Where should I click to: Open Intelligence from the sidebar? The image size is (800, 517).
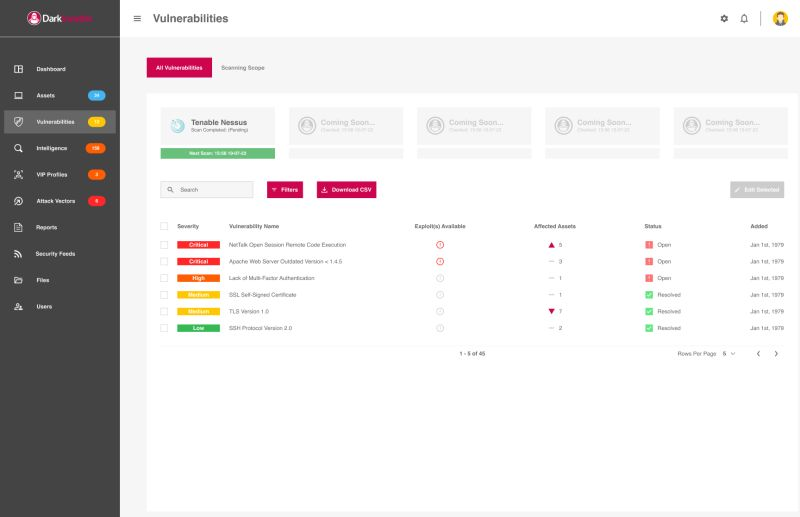coord(60,148)
